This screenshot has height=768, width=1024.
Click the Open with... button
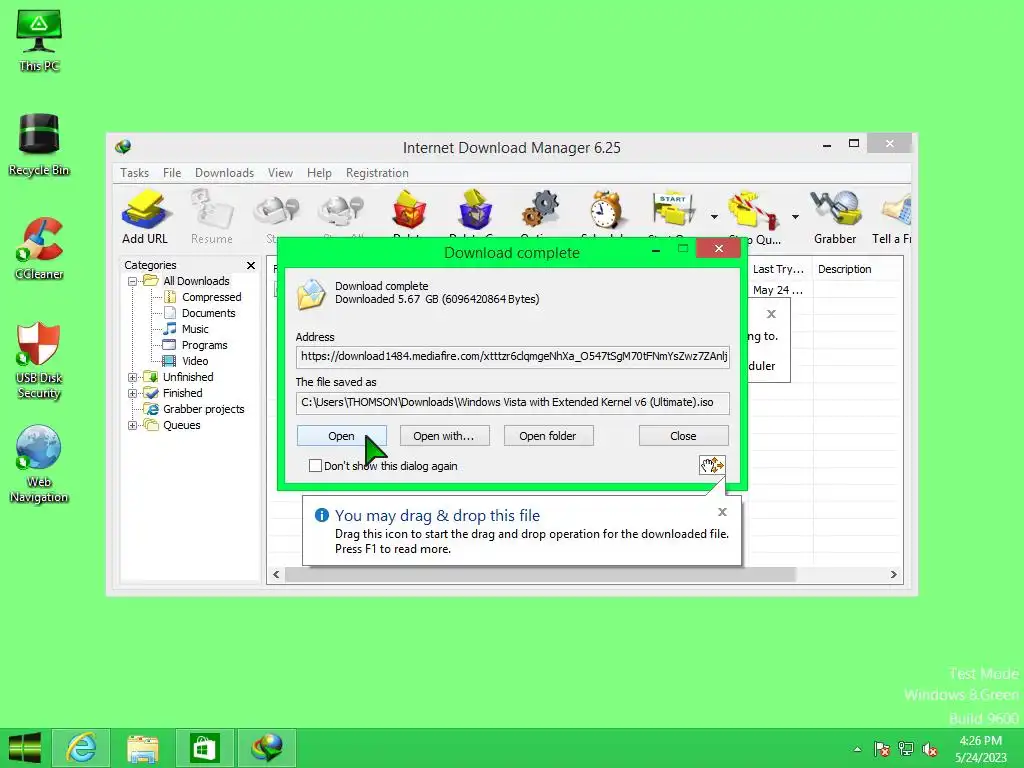pos(444,436)
